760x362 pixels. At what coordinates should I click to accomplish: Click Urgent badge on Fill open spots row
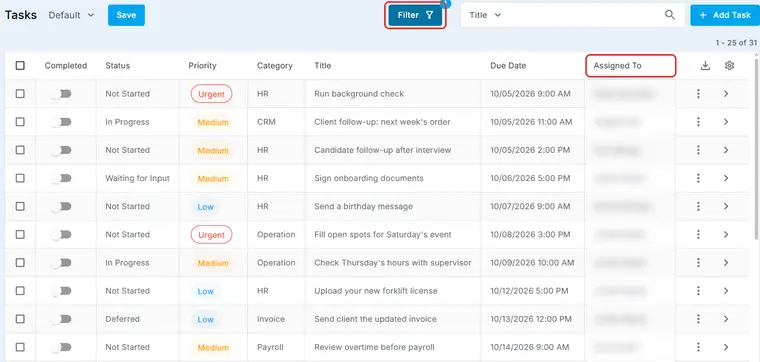pos(211,235)
